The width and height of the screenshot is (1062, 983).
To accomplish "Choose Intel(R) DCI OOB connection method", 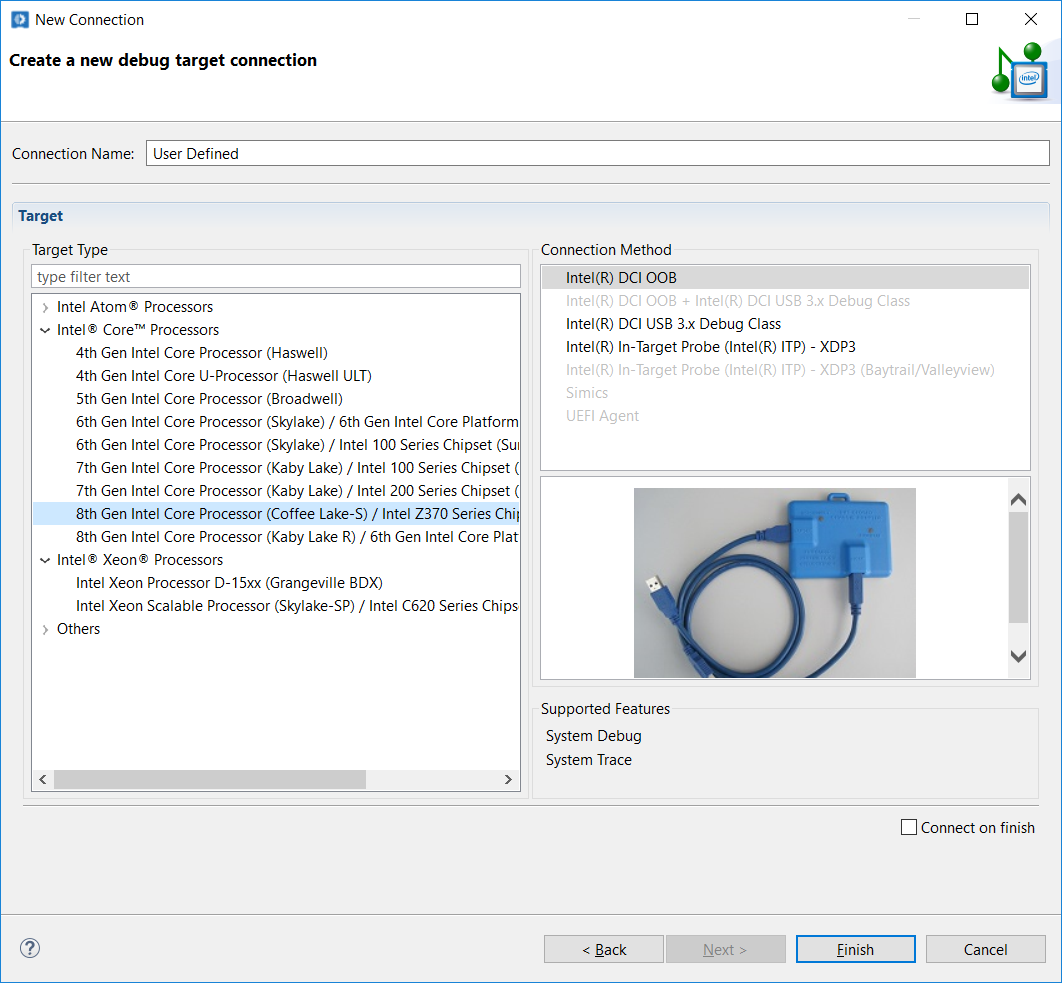I will 785,278.
